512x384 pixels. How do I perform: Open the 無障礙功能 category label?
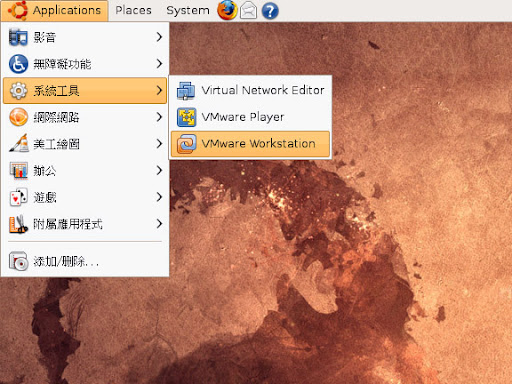tap(62, 64)
